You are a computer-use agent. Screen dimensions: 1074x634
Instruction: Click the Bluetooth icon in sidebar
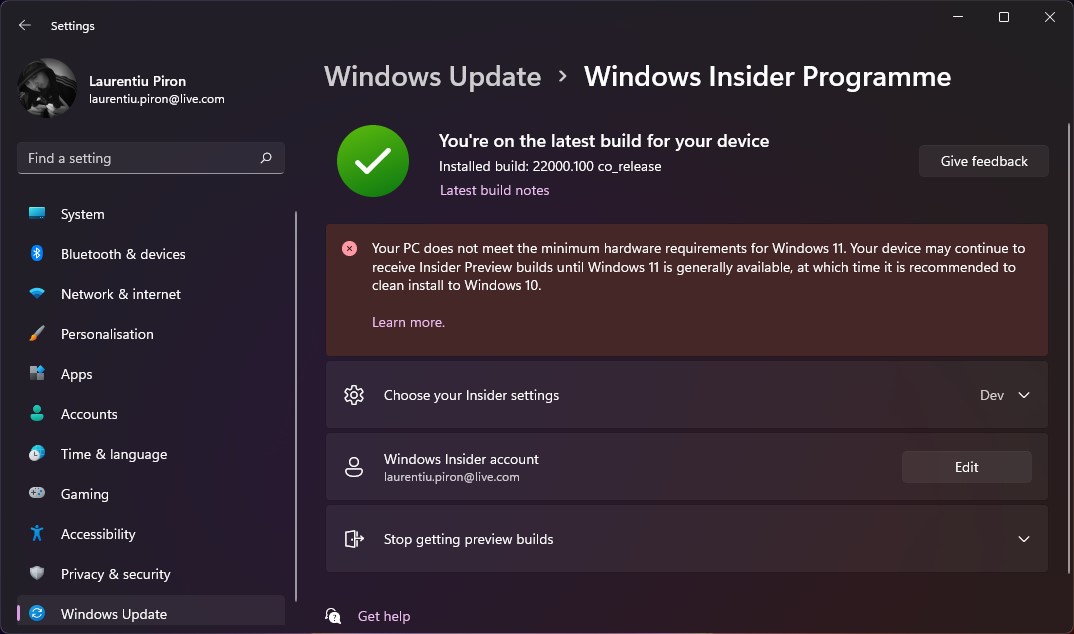click(x=37, y=253)
